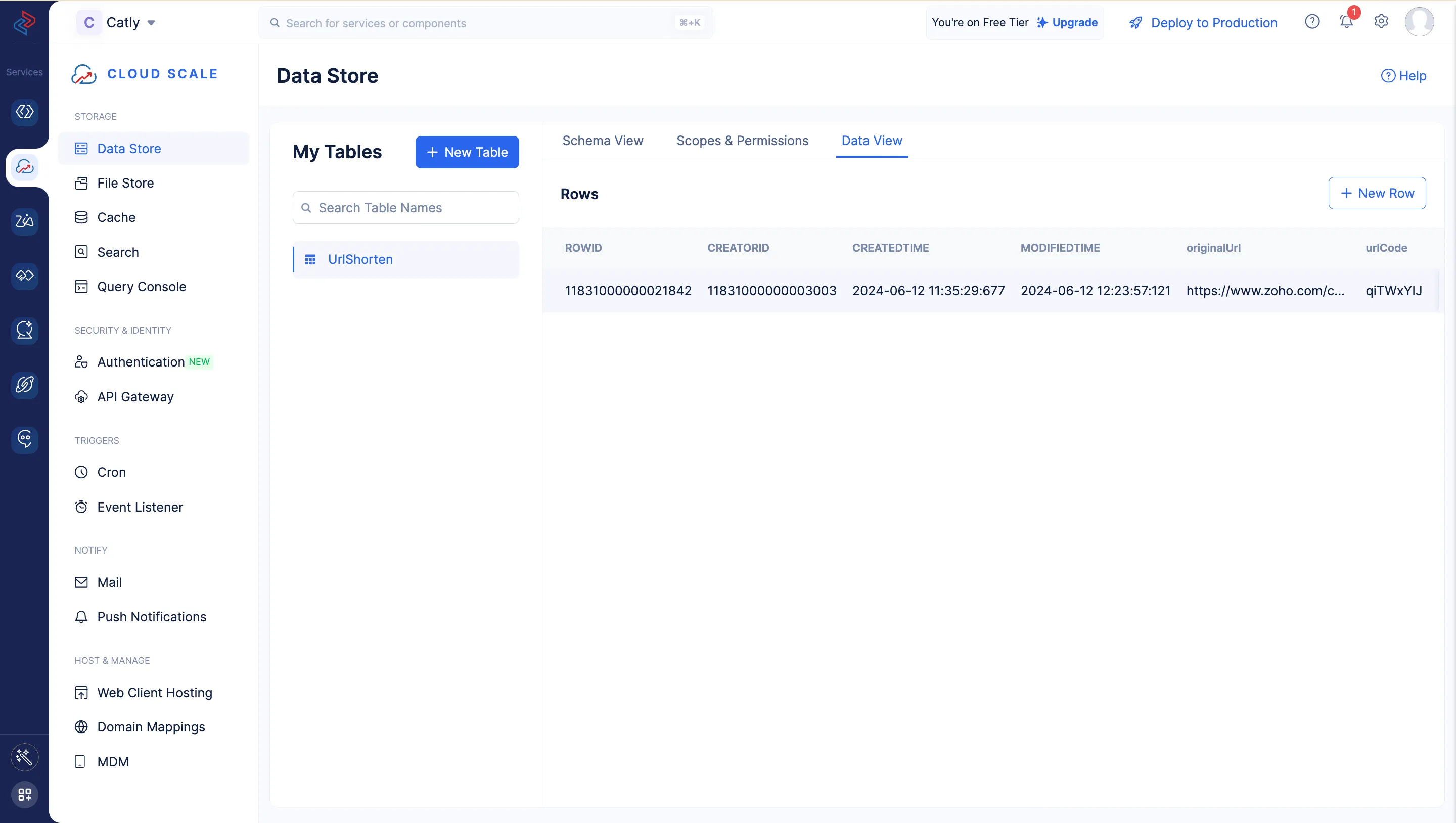The image size is (1456, 823).
Task: Click the help question mark icon in the header
Action: (x=1312, y=22)
